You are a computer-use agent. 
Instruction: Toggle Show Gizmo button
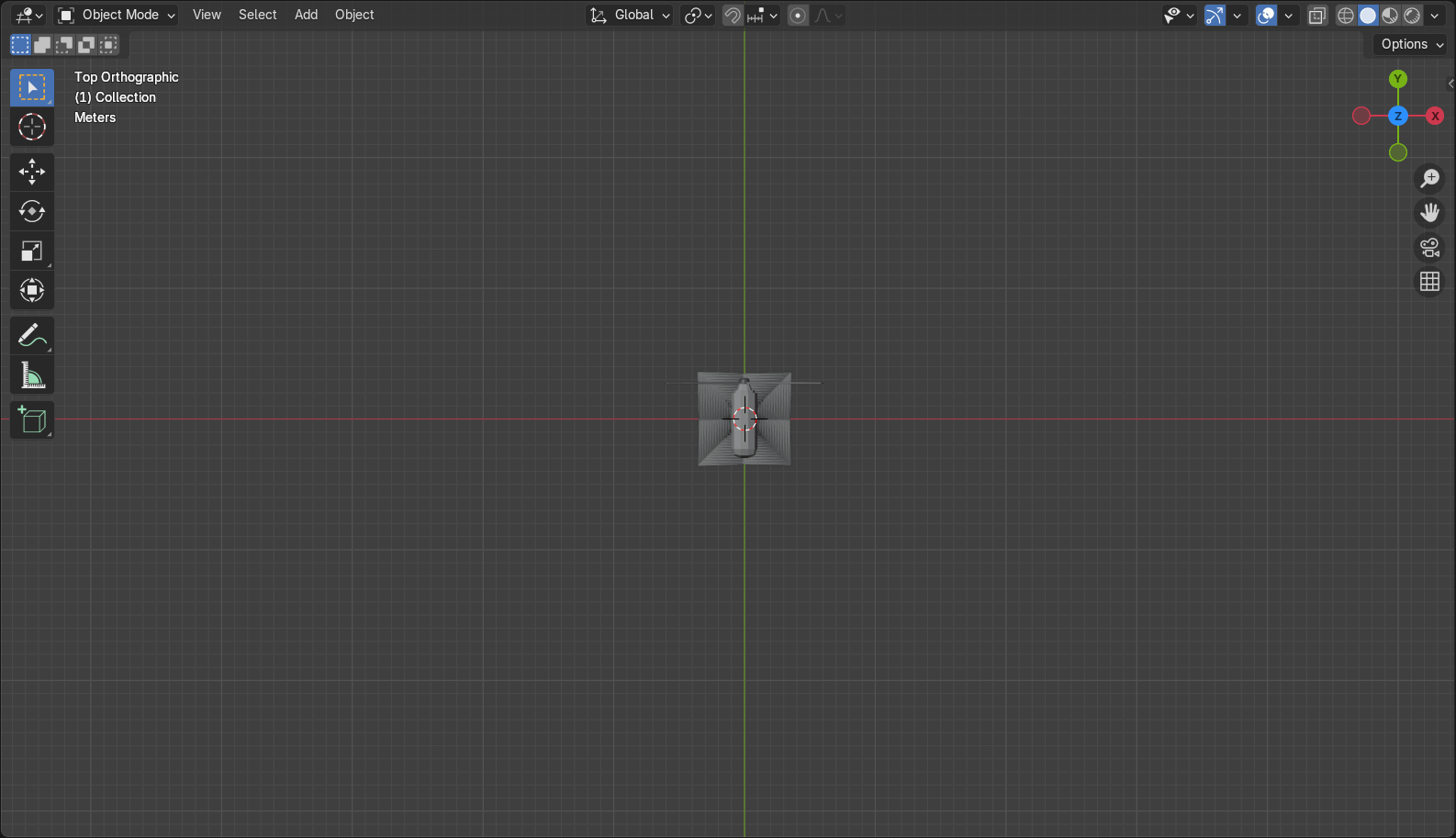(1215, 16)
